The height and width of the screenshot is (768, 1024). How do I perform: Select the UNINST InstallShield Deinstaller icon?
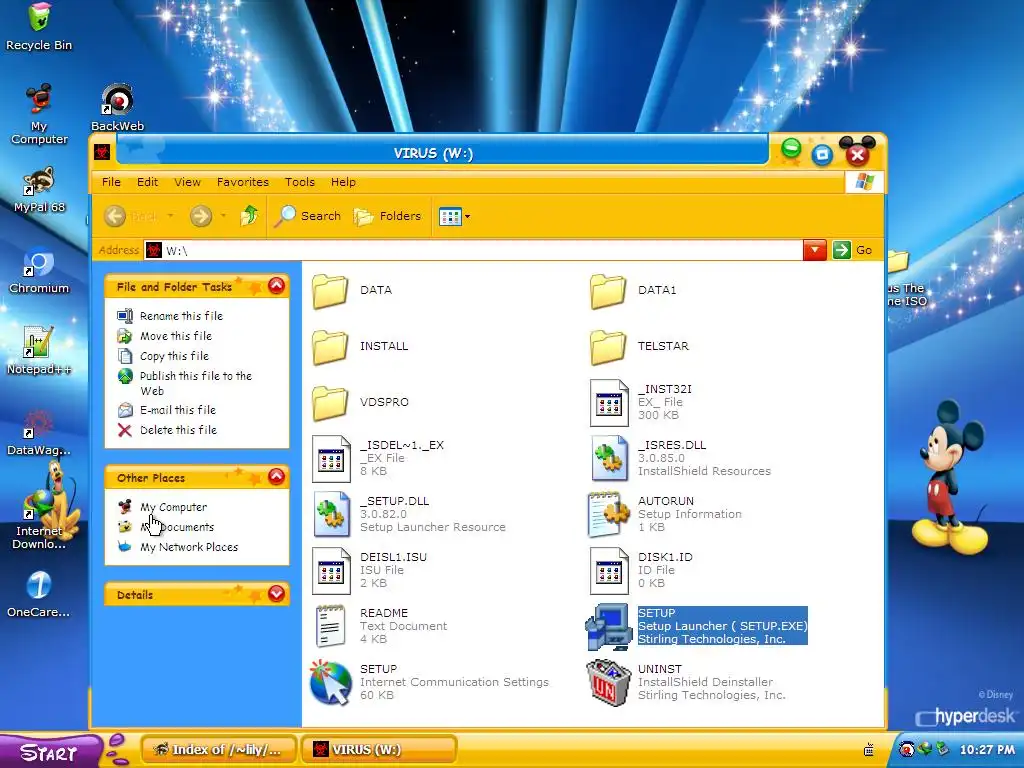pyautogui.click(x=609, y=683)
